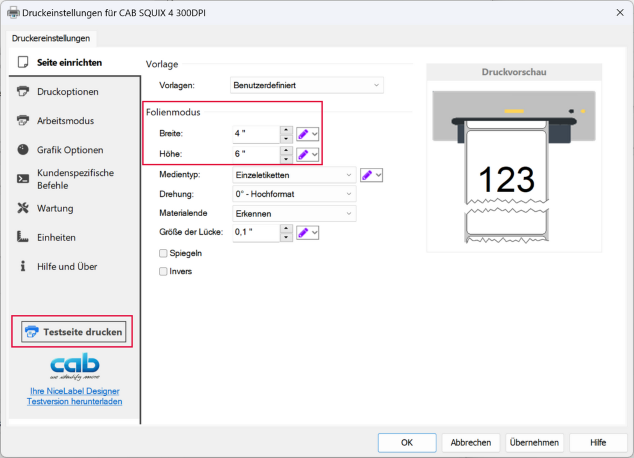Image resolution: width=634 pixels, height=458 pixels.
Task: Go to Kundenspezifische Befehle
Action: (74, 179)
